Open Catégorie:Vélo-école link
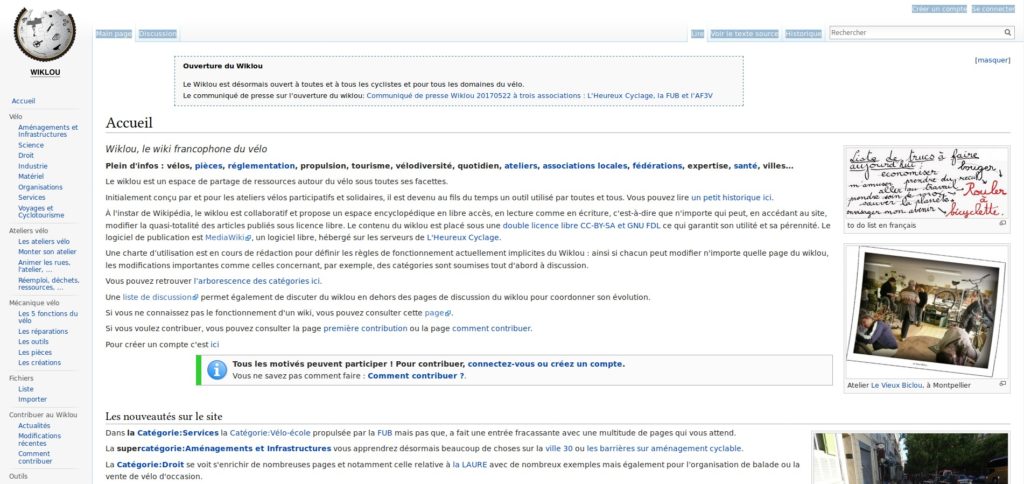The height and width of the screenshot is (484, 1024). (271, 433)
